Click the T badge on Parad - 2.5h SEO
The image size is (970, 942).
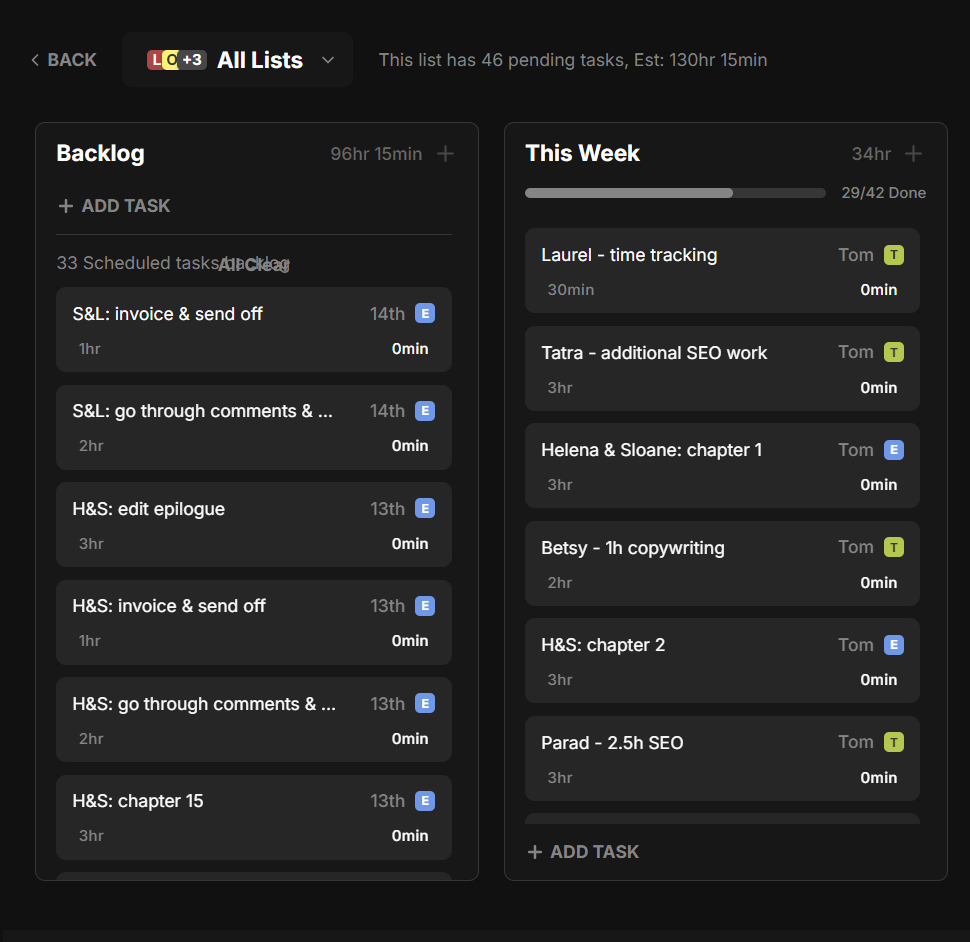(x=894, y=743)
